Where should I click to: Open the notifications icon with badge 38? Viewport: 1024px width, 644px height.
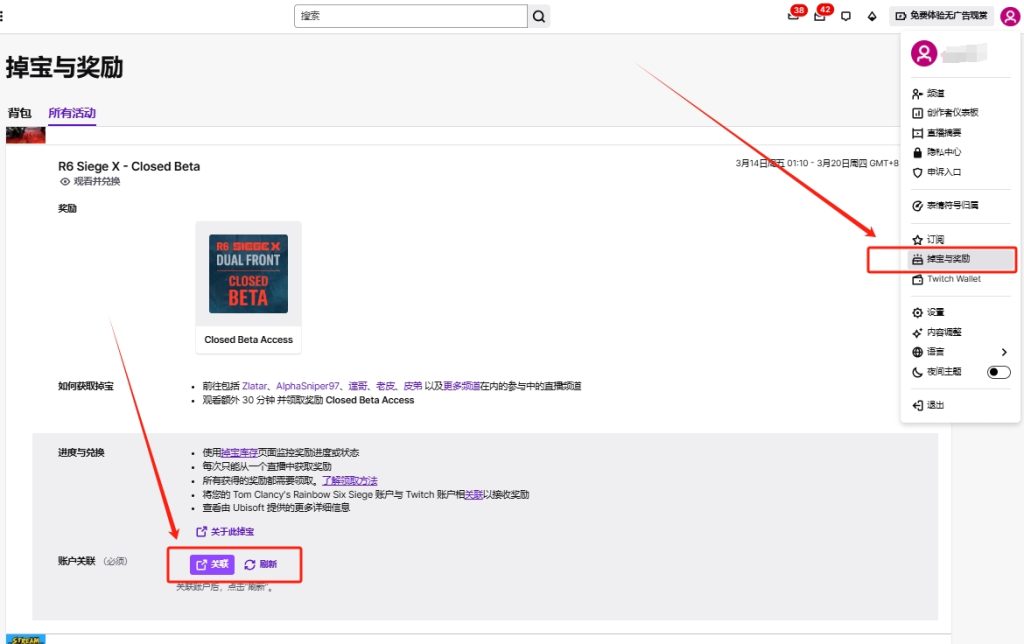click(x=795, y=14)
